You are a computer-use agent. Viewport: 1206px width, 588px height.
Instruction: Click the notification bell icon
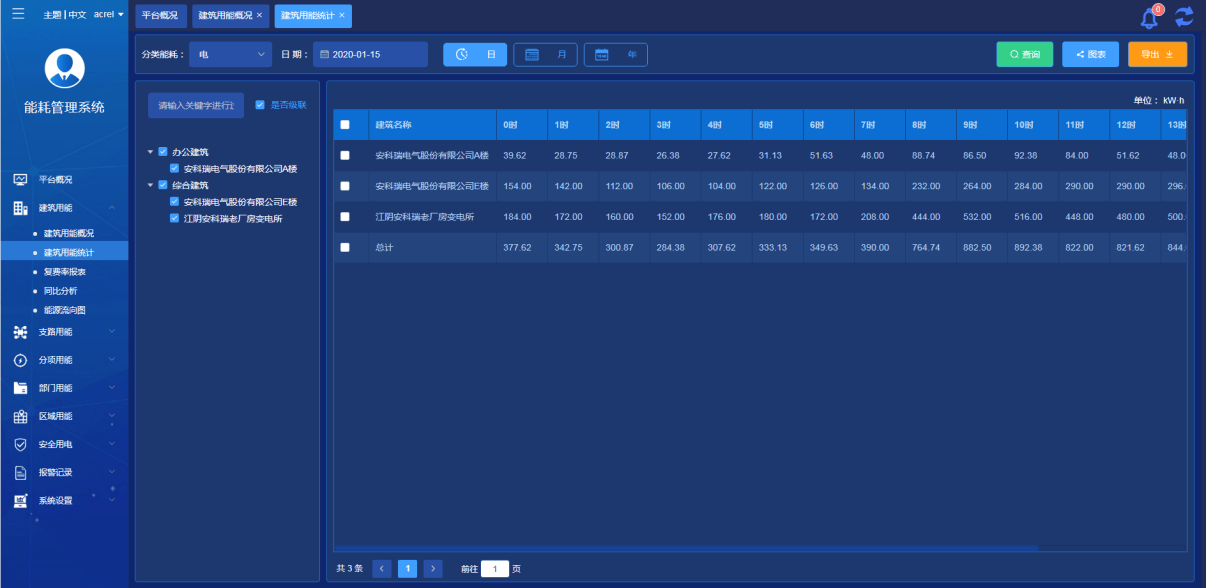(x=1149, y=17)
